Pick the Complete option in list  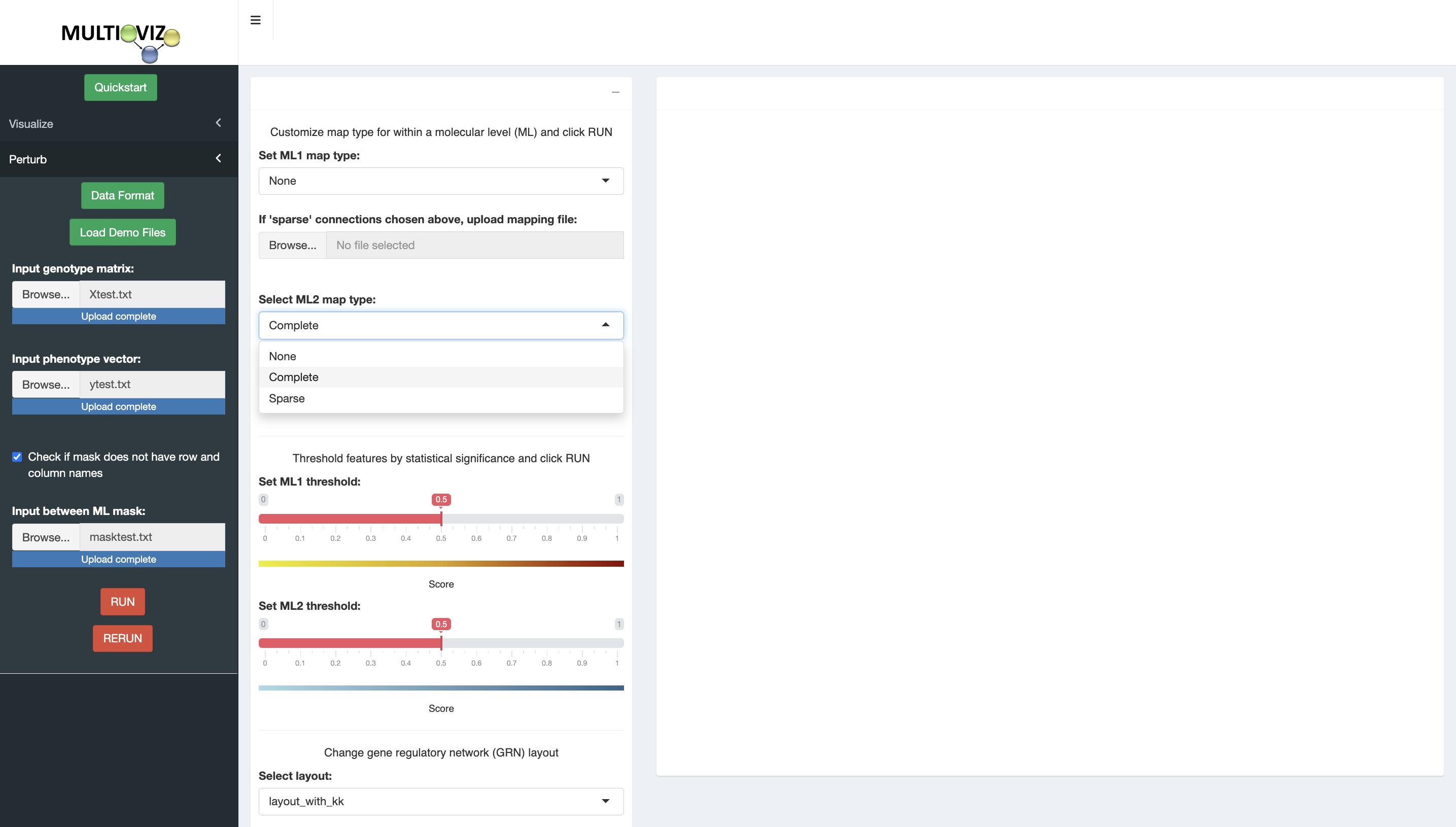tap(294, 377)
